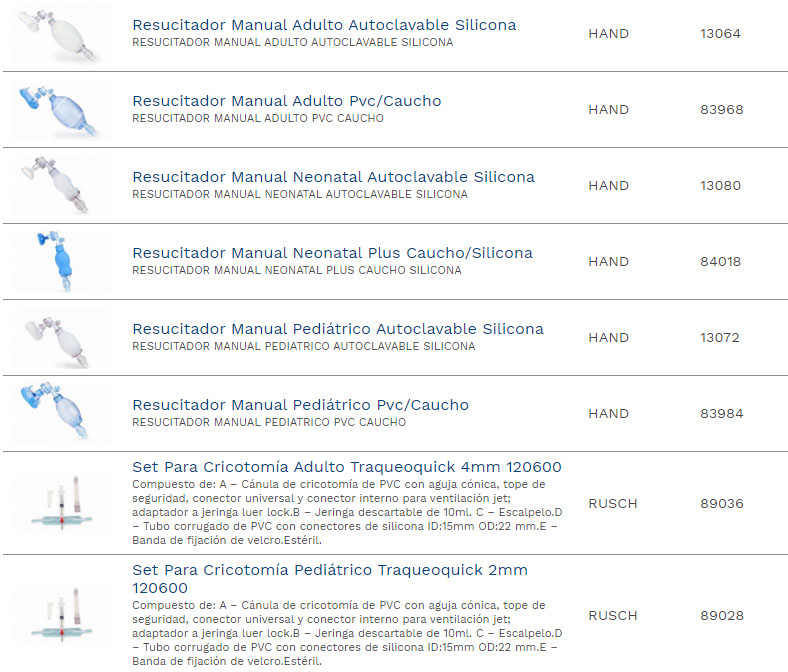Select Resucitador Manual Neonatal Plus Caucho/Silicona link
Image resolution: width=788 pixels, height=672 pixels.
332,253
